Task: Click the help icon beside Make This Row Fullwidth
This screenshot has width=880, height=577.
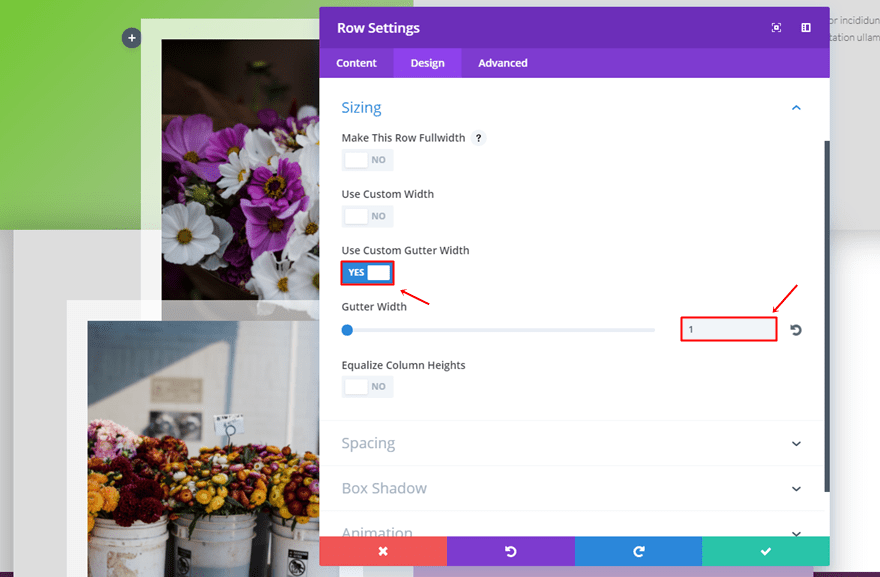Action: (479, 138)
